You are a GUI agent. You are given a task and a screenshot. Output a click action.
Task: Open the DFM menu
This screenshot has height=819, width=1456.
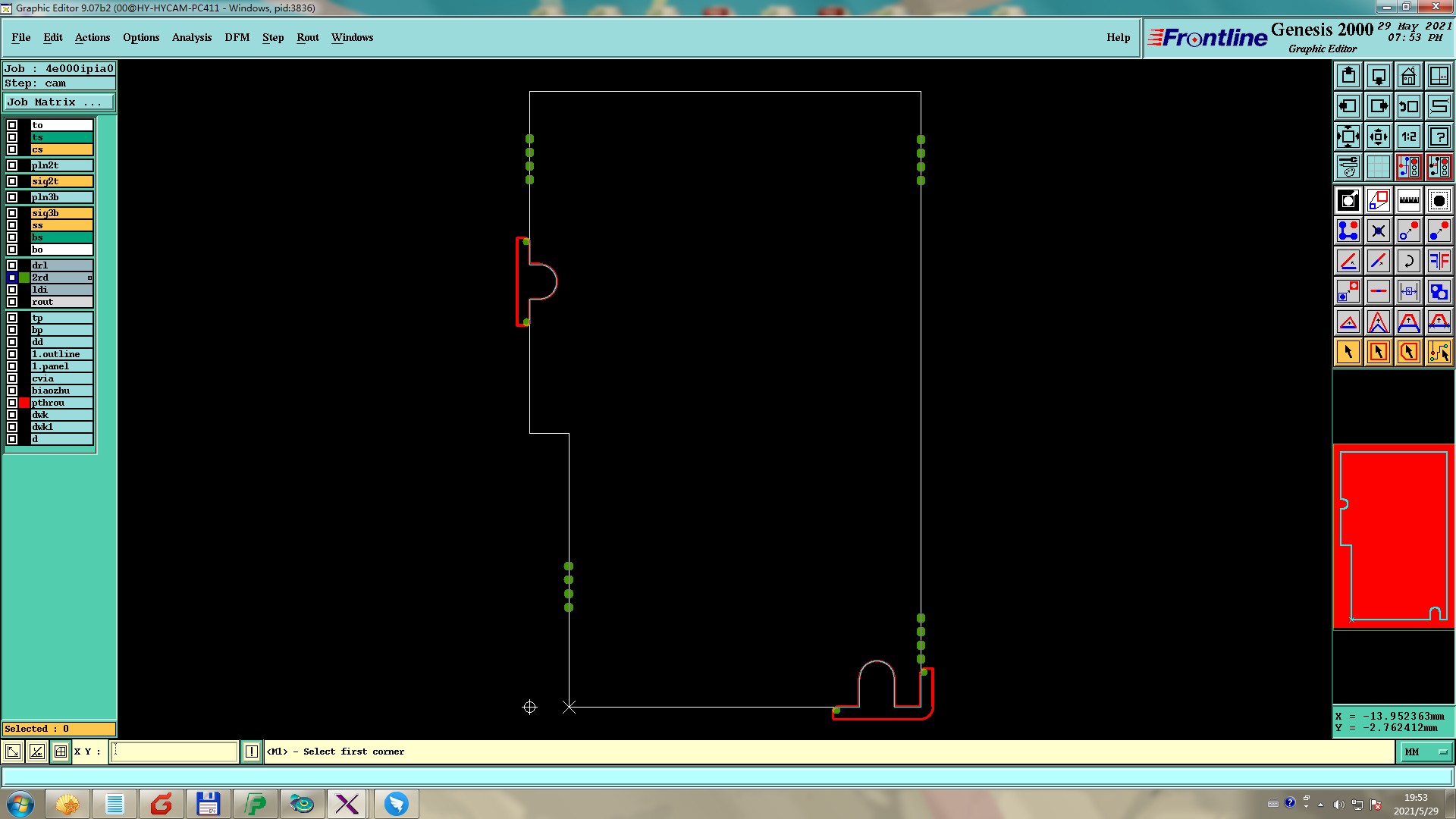[237, 37]
